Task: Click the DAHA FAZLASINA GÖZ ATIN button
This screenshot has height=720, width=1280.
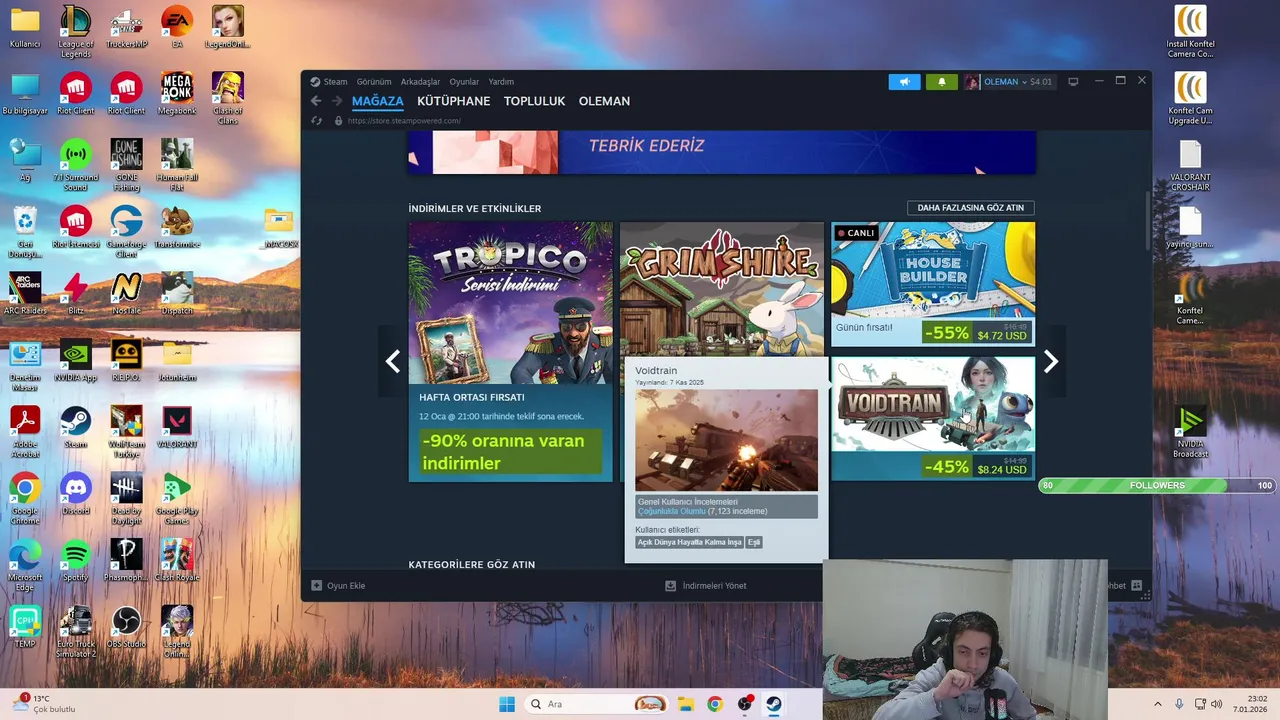Action: (971, 208)
